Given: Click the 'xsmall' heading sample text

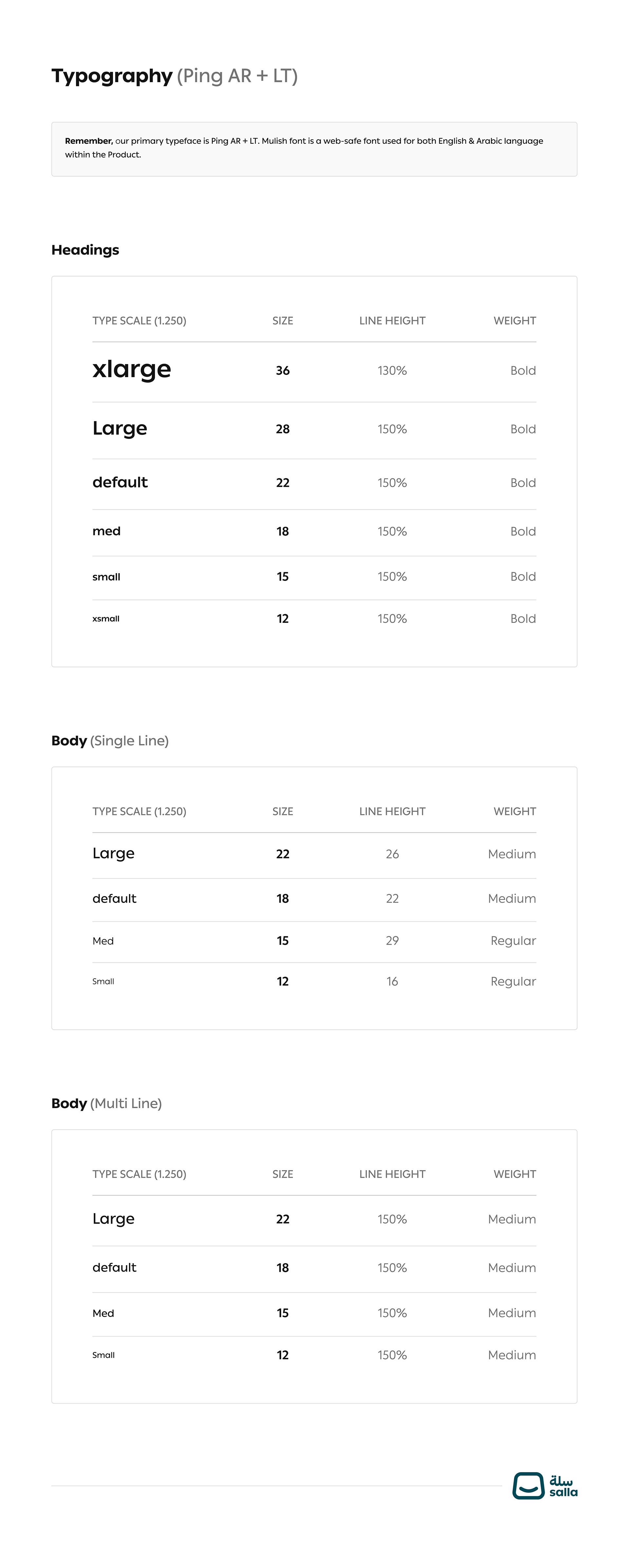Looking at the screenshot, I should pos(106,618).
